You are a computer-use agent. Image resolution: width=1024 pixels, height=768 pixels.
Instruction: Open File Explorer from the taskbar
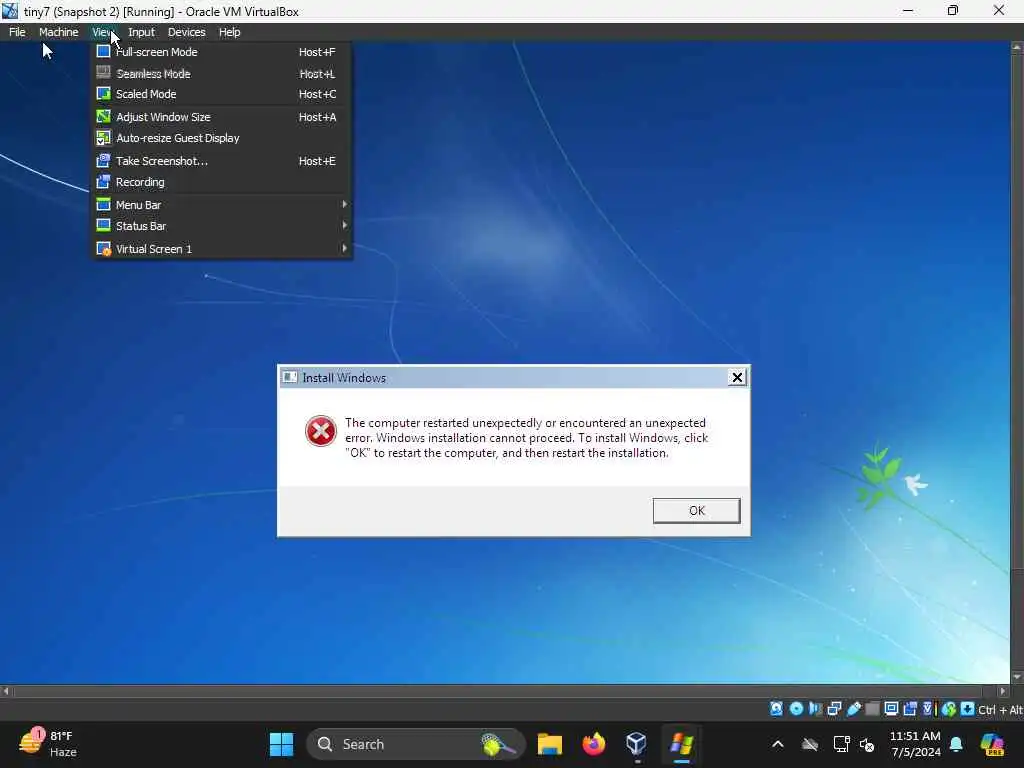tap(550, 744)
